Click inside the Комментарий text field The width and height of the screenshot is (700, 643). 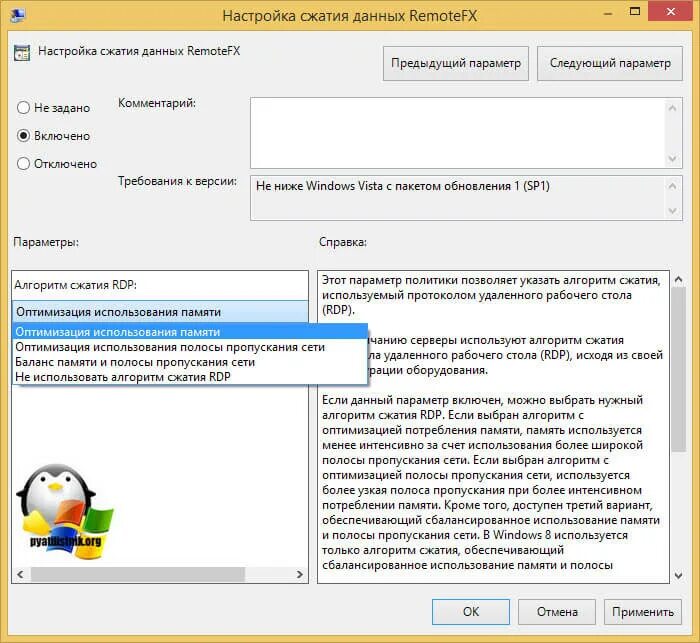(x=457, y=133)
